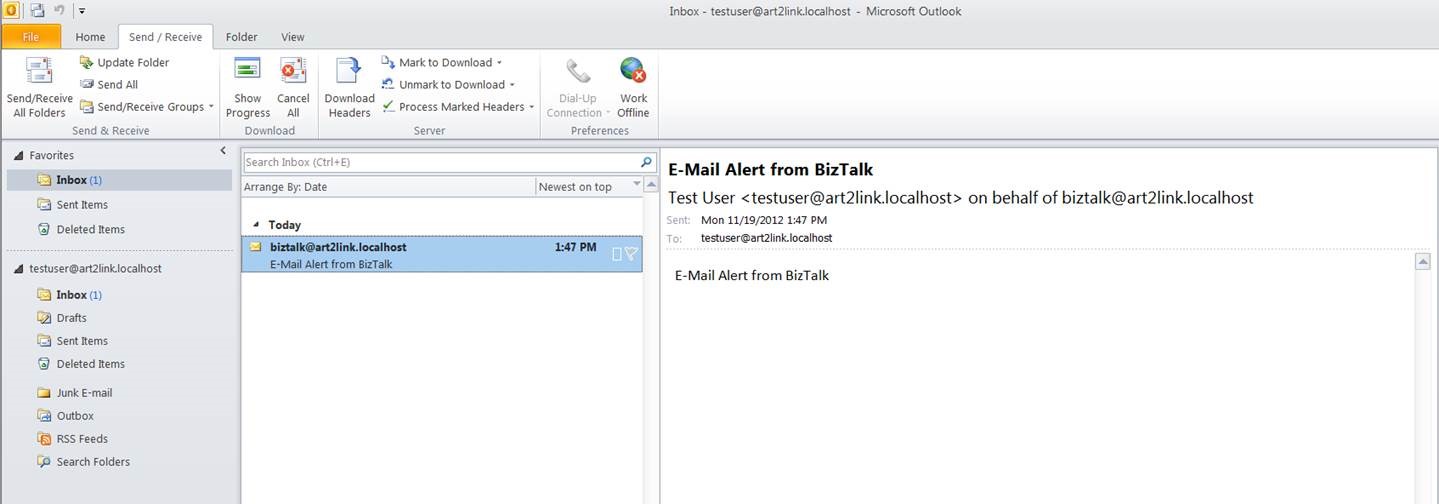Switch to the Send / Receive tab

[165, 37]
